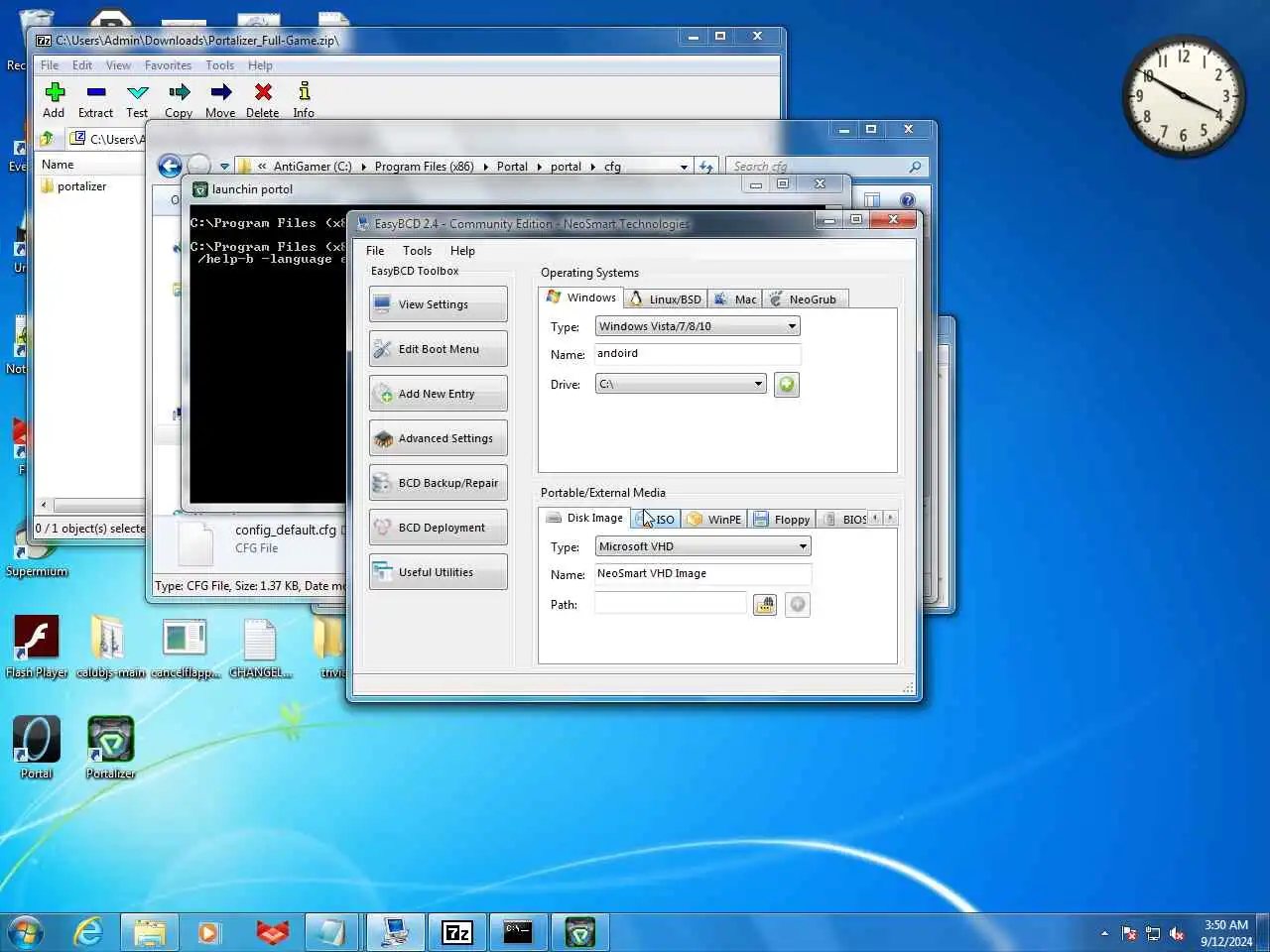The image size is (1270, 952).
Task: Open EasyBCD Help menu
Action: pyautogui.click(x=462, y=251)
